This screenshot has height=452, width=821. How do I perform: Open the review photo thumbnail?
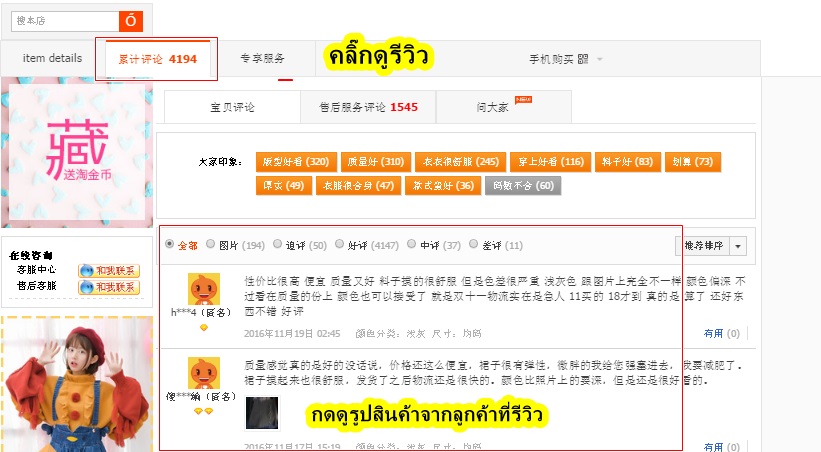262,413
